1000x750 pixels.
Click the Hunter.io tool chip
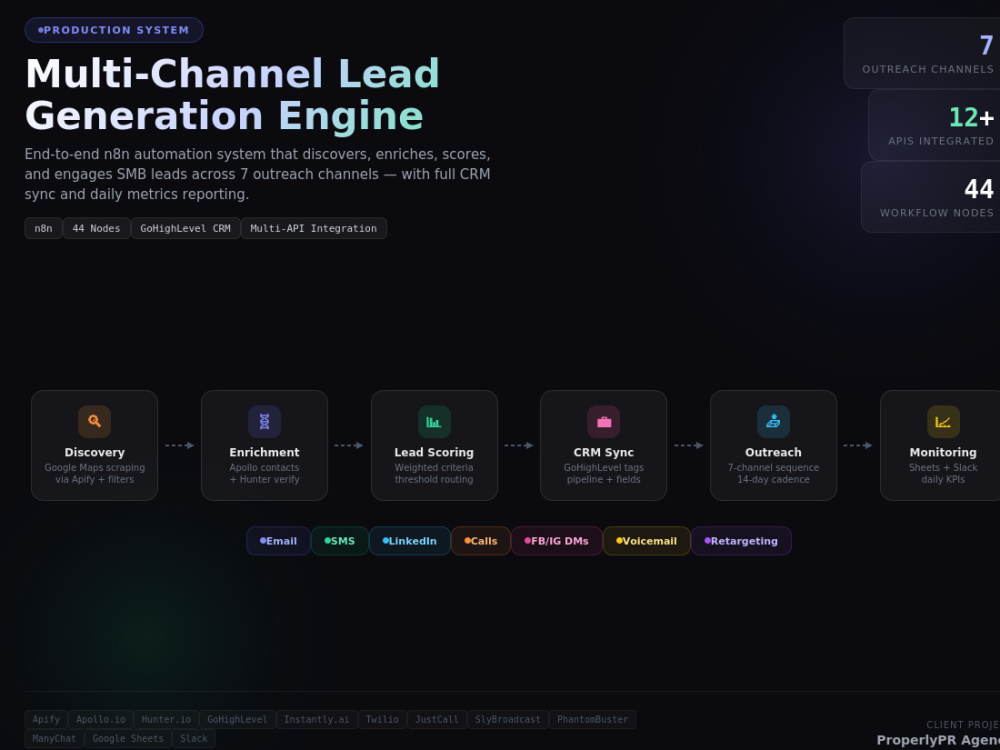pyautogui.click(x=166, y=719)
